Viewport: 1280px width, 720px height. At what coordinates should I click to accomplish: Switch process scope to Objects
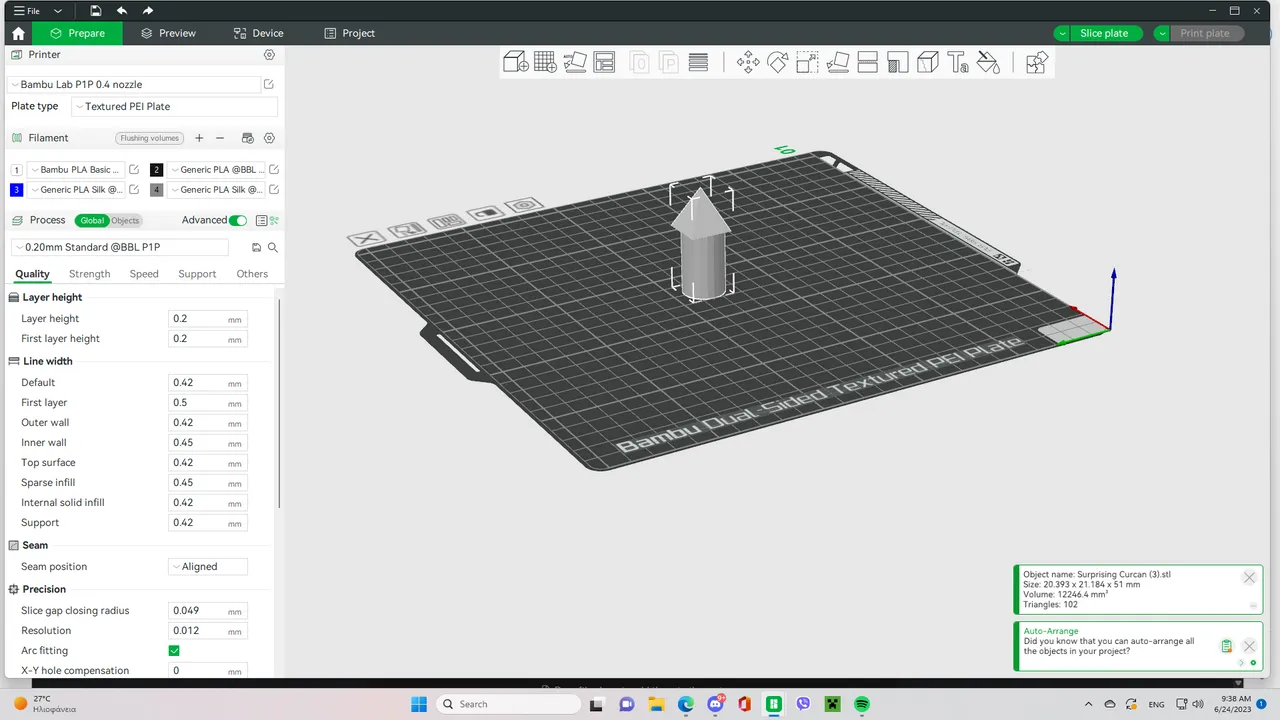pos(125,221)
